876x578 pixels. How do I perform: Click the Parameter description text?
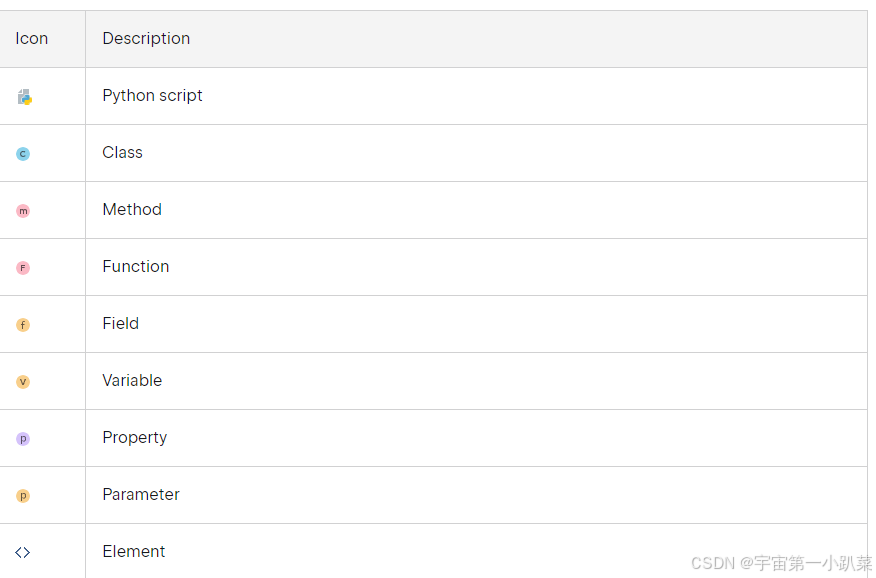click(x=141, y=494)
